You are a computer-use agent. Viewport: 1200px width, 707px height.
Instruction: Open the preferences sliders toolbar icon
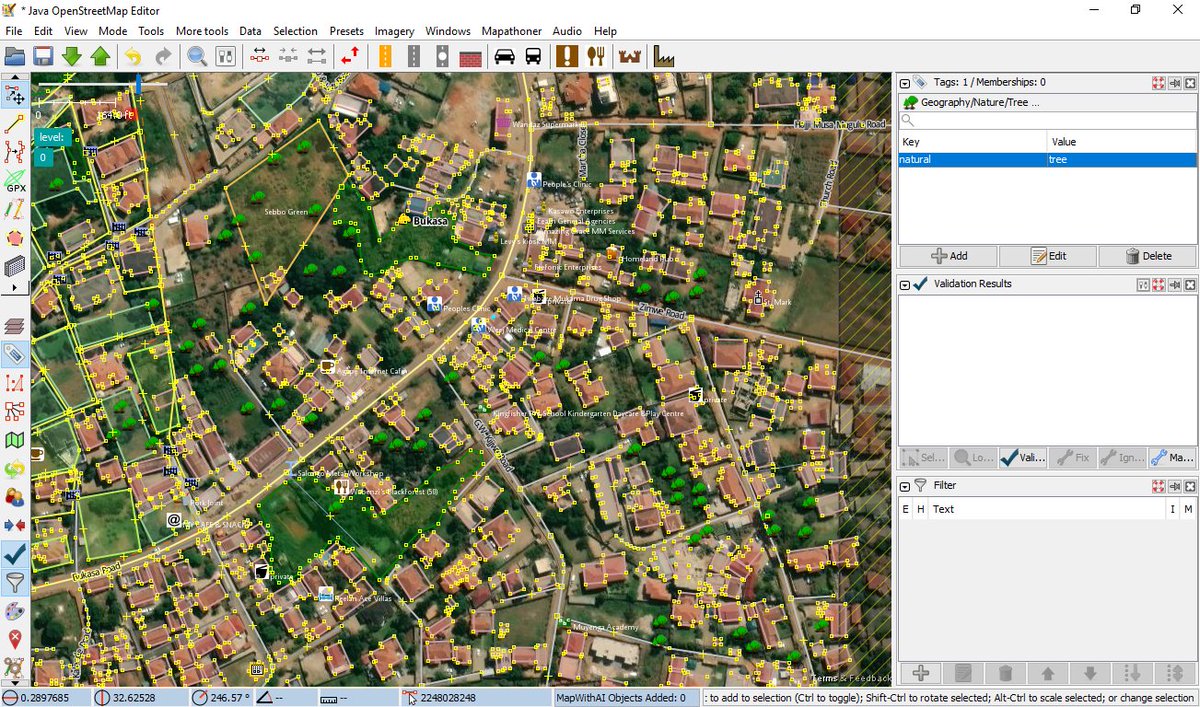(x=226, y=57)
